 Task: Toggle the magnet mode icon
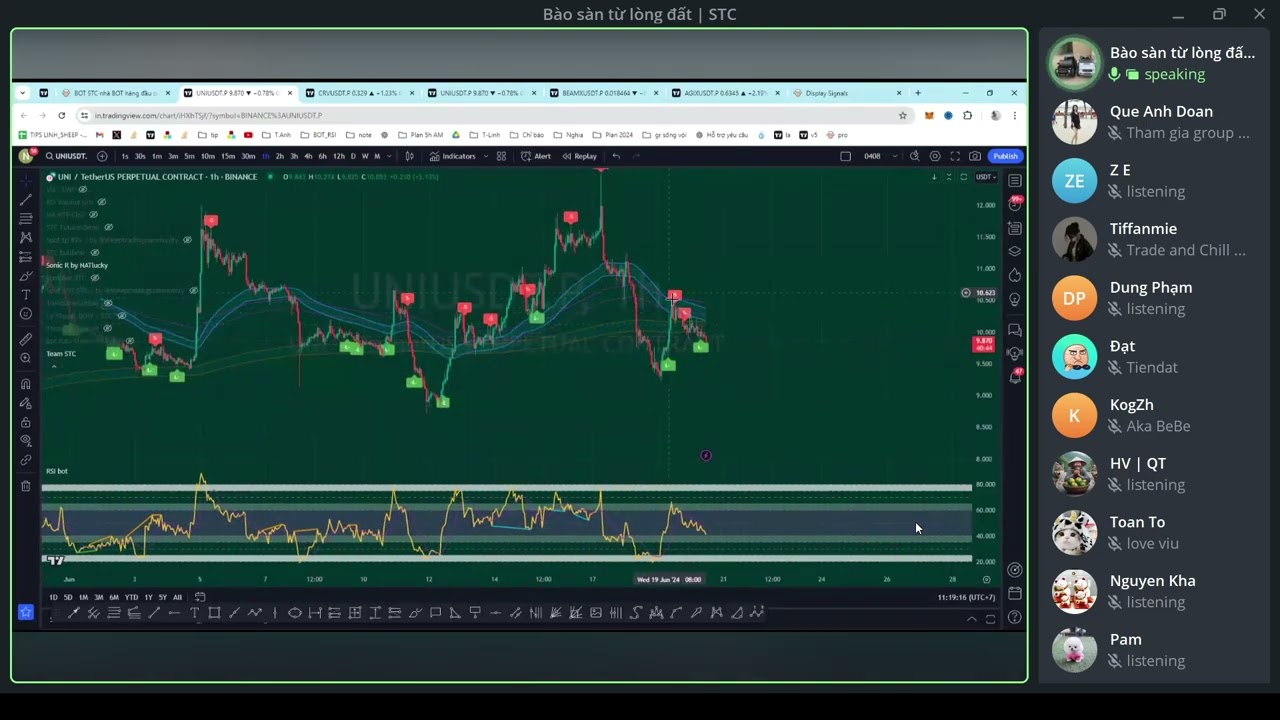pyautogui.click(x=26, y=384)
